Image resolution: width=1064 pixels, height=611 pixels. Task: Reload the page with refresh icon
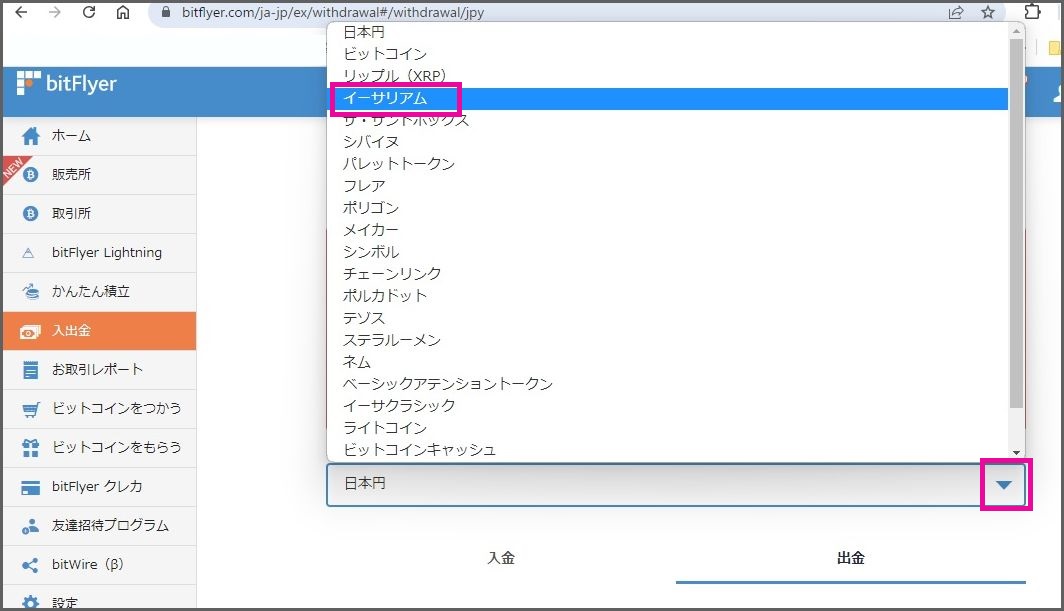click(89, 12)
